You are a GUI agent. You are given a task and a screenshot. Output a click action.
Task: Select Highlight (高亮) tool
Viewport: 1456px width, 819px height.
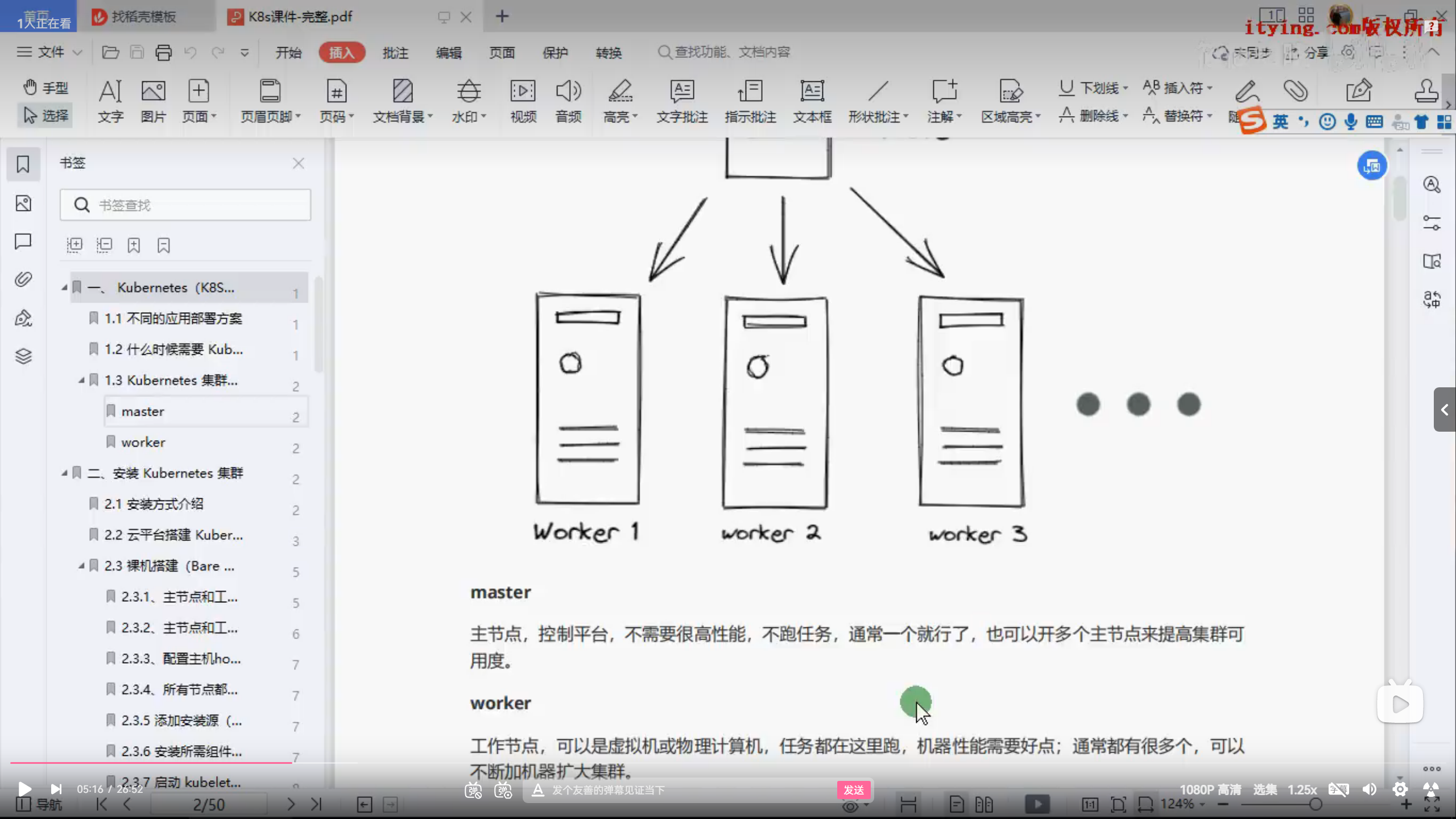coord(620,101)
